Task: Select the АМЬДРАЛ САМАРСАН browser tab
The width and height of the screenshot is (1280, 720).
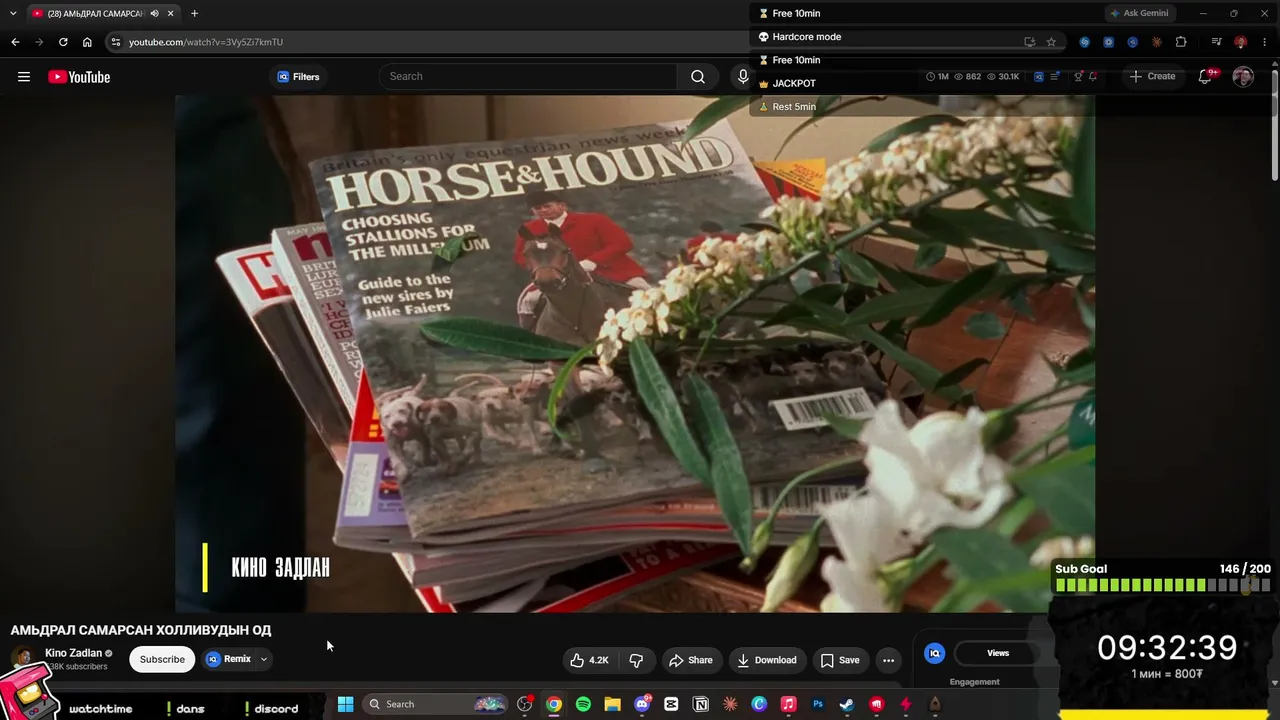Action: point(103,13)
